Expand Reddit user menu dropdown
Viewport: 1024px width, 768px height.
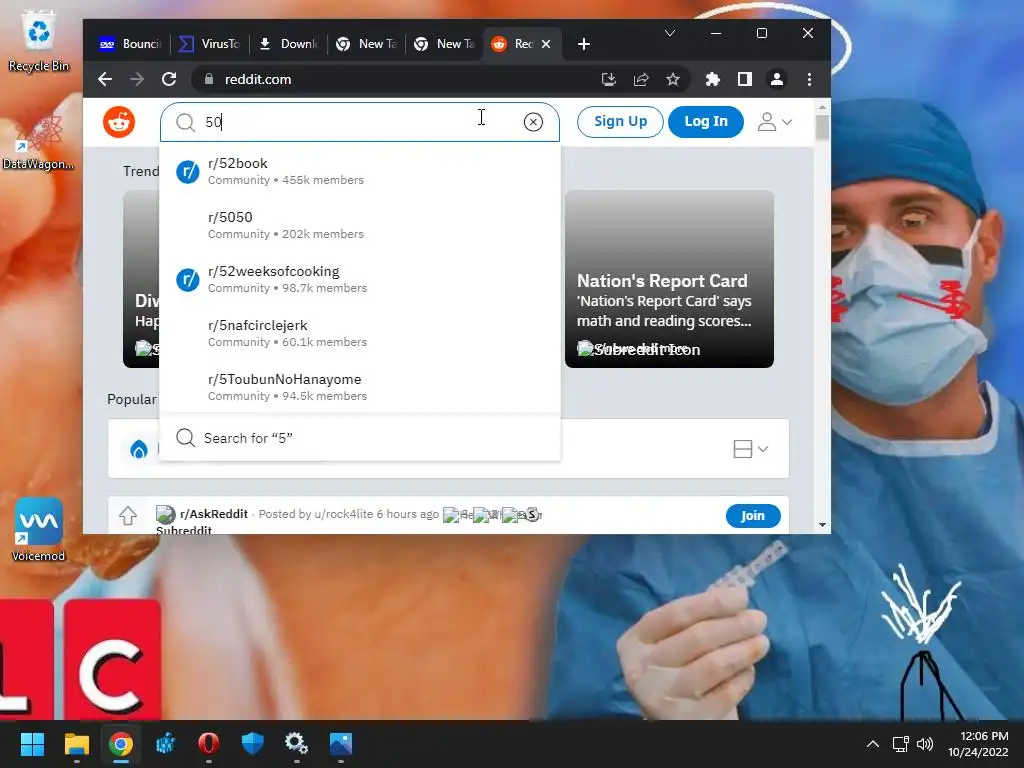click(775, 121)
